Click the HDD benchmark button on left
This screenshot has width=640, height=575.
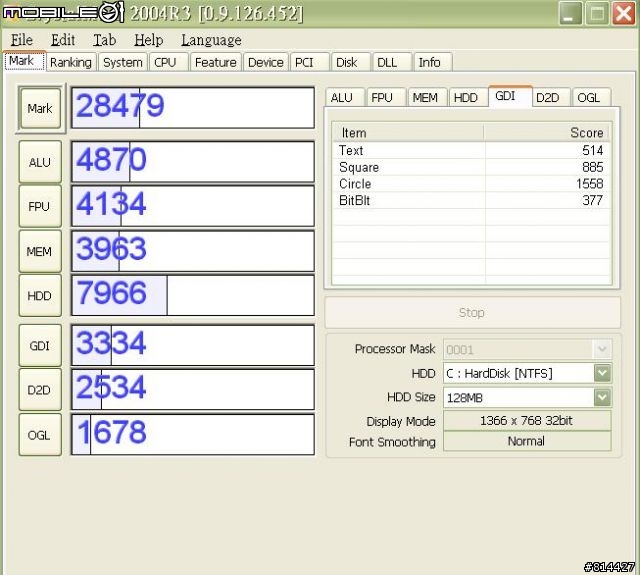[40, 296]
